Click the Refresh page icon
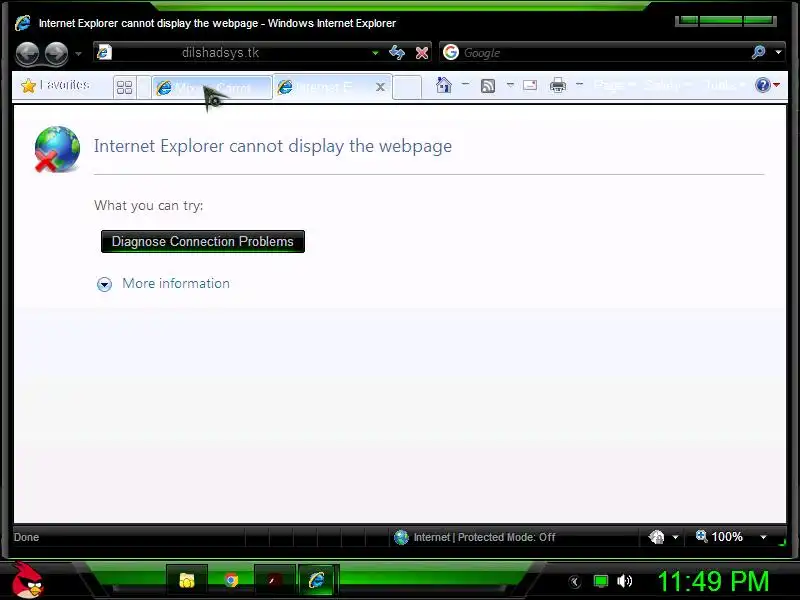The height and width of the screenshot is (600, 800). [397, 53]
